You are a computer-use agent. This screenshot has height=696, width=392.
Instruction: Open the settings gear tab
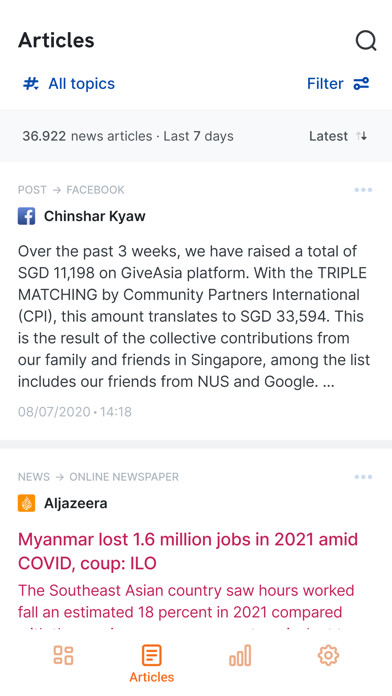329,655
